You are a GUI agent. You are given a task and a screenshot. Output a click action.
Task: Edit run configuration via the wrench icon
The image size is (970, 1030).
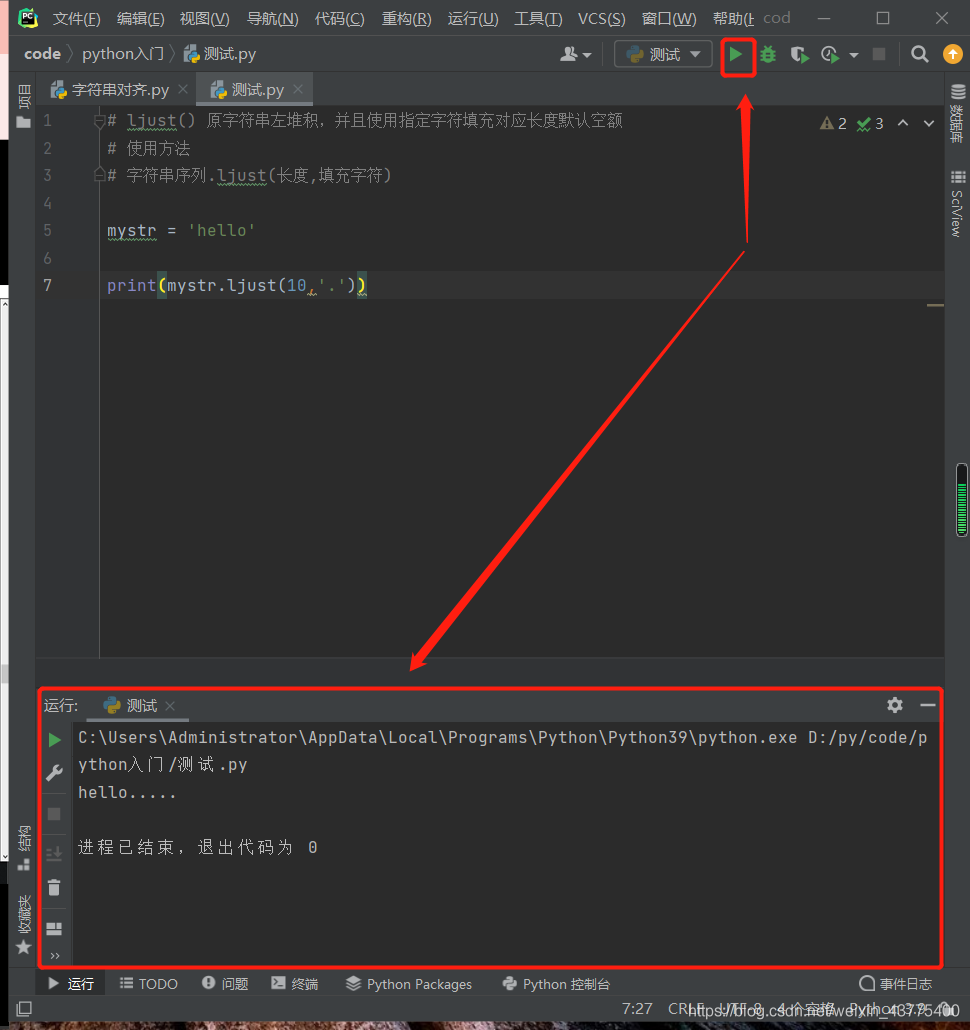[x=55, y=772]
